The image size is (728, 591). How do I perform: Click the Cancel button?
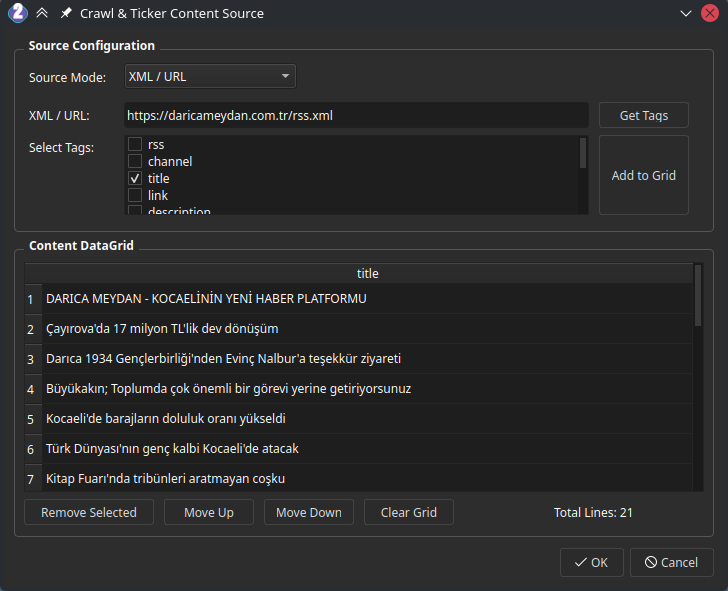[x=671, y=562]
